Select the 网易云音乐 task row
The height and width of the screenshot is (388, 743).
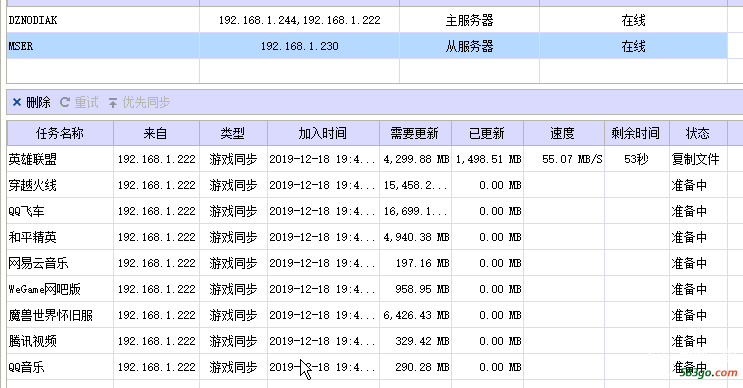(367, 263)
